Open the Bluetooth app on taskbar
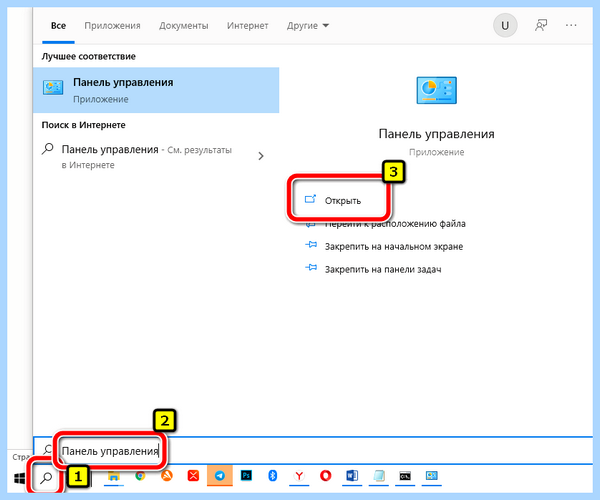600x500 pixels. tap(272, 476)
